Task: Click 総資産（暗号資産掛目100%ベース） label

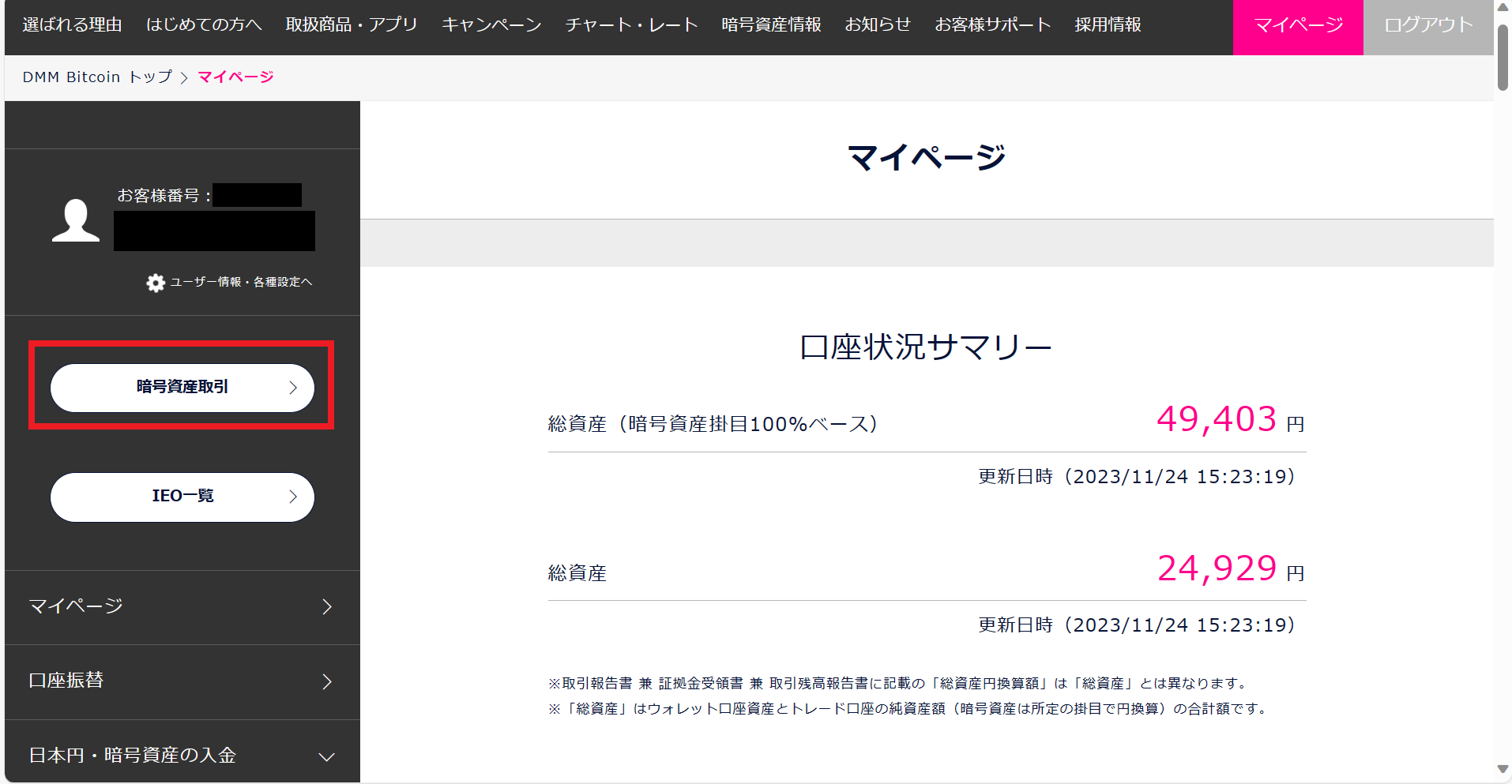Action: click(x=713, y=424)
